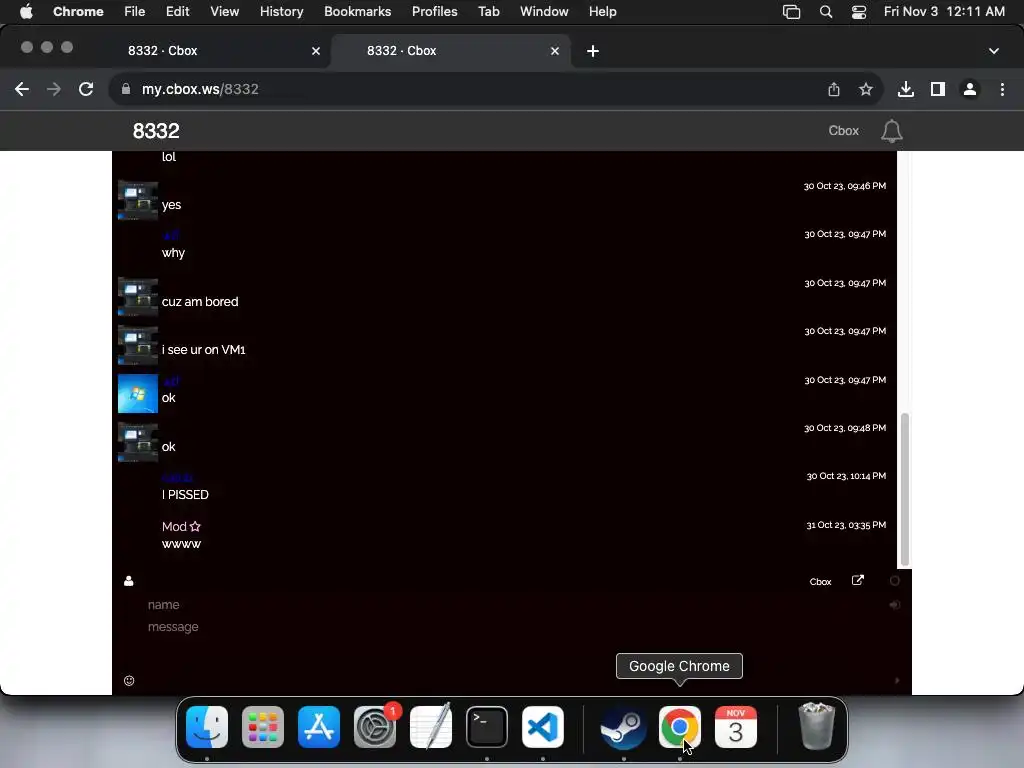Open chat in pop-out window icon

(x=857, y=580)
